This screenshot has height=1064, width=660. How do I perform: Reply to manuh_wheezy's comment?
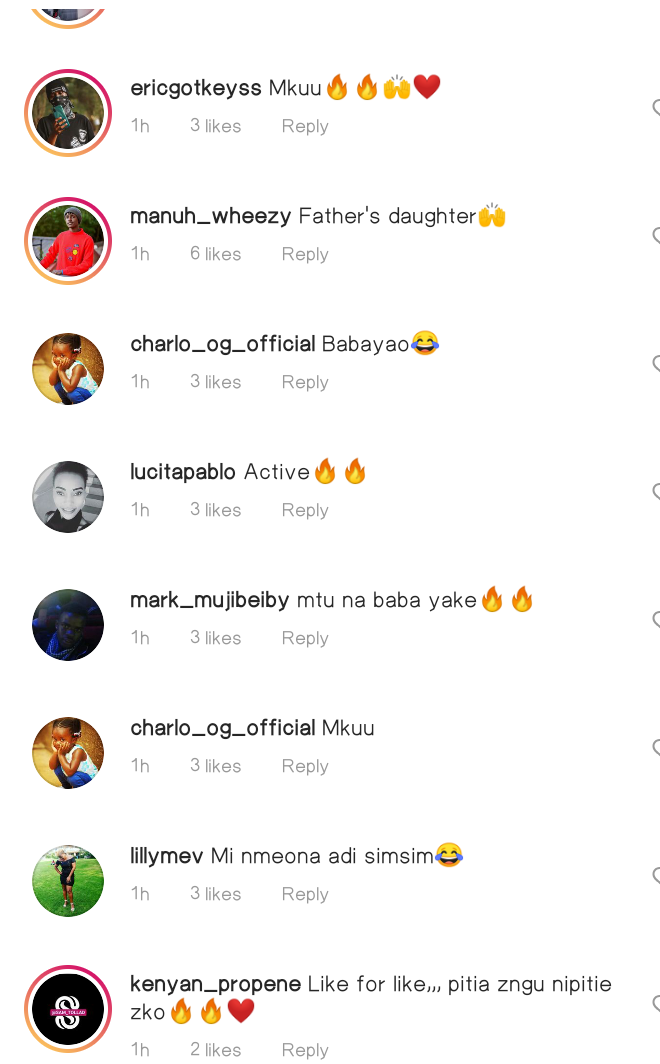click(305, 254)
